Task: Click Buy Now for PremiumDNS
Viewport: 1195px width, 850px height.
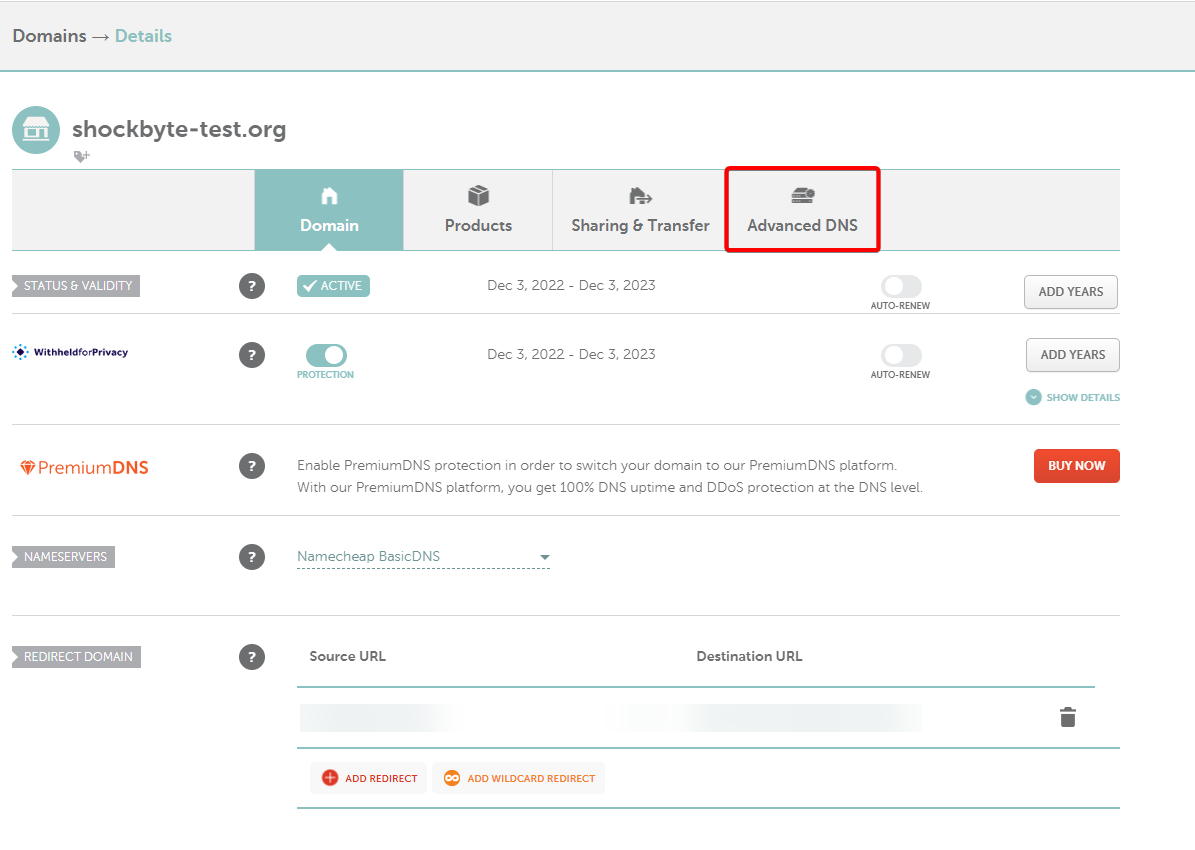Action: pyautogui.click(x=1076, y=465)
